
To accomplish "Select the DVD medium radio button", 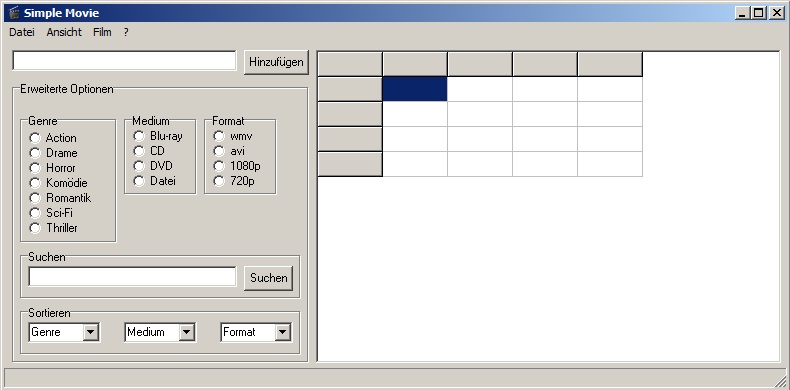I will point(139,166).
